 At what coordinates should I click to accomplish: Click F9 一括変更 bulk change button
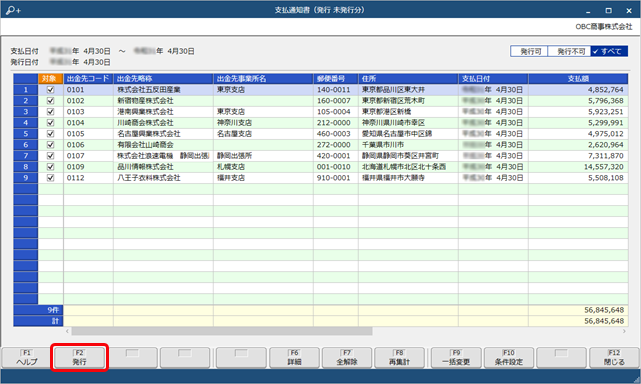(456, 358)
